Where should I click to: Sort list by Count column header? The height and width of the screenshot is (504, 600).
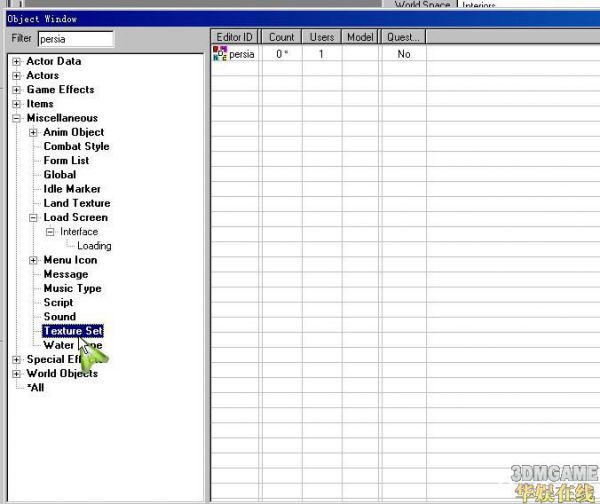[x=281, y=37]
